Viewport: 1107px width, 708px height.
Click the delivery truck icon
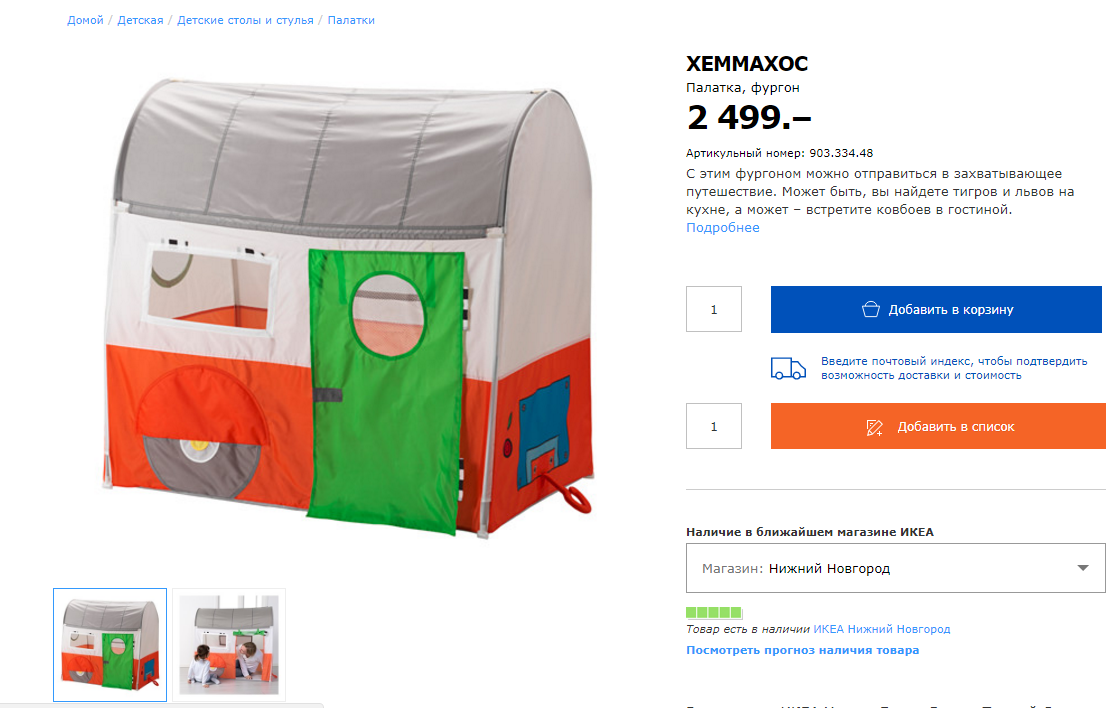point(788,368)
